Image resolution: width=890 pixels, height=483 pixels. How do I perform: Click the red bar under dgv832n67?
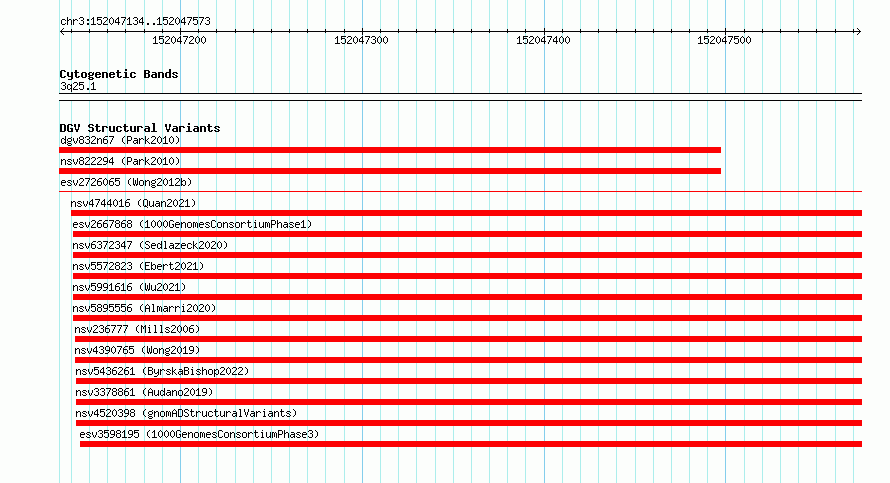click(x=390, y=150)
